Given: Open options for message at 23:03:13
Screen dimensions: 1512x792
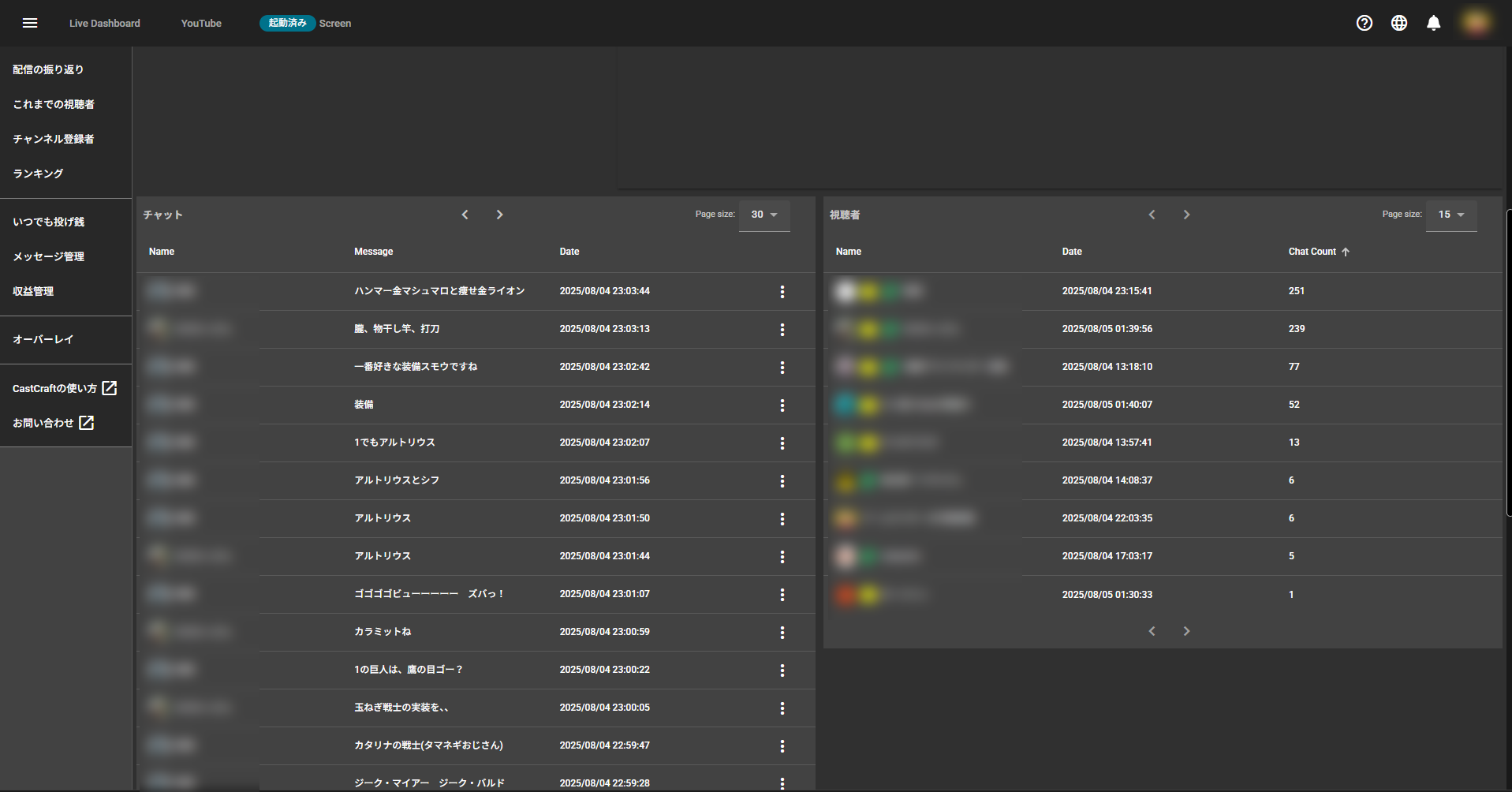Looking at the screenshot, I should (782, 330).
